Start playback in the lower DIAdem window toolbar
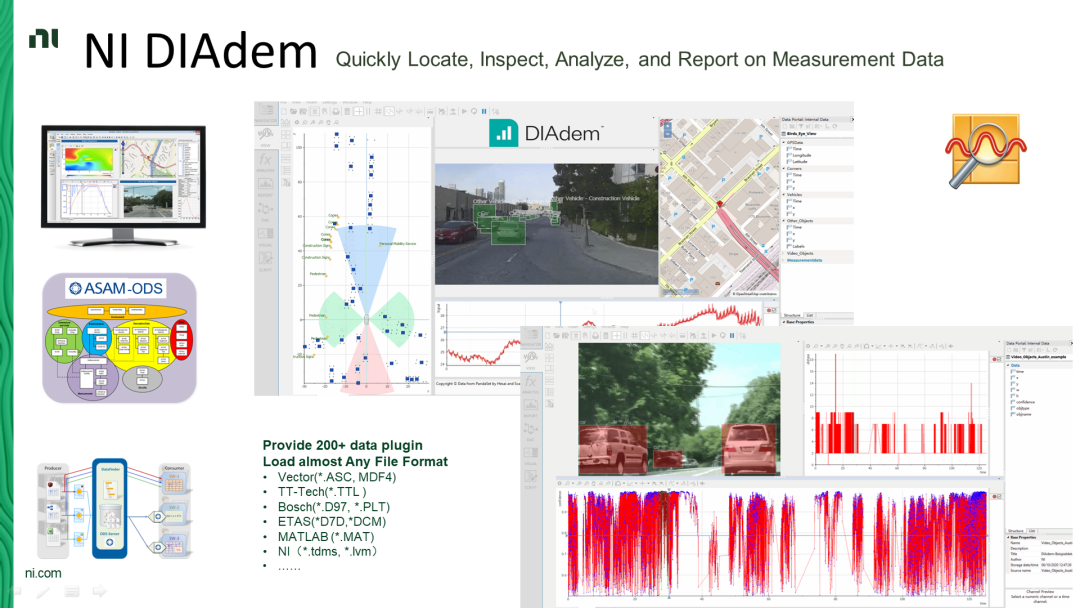This screenshot has height=608, width=1080. pos(714,335)
